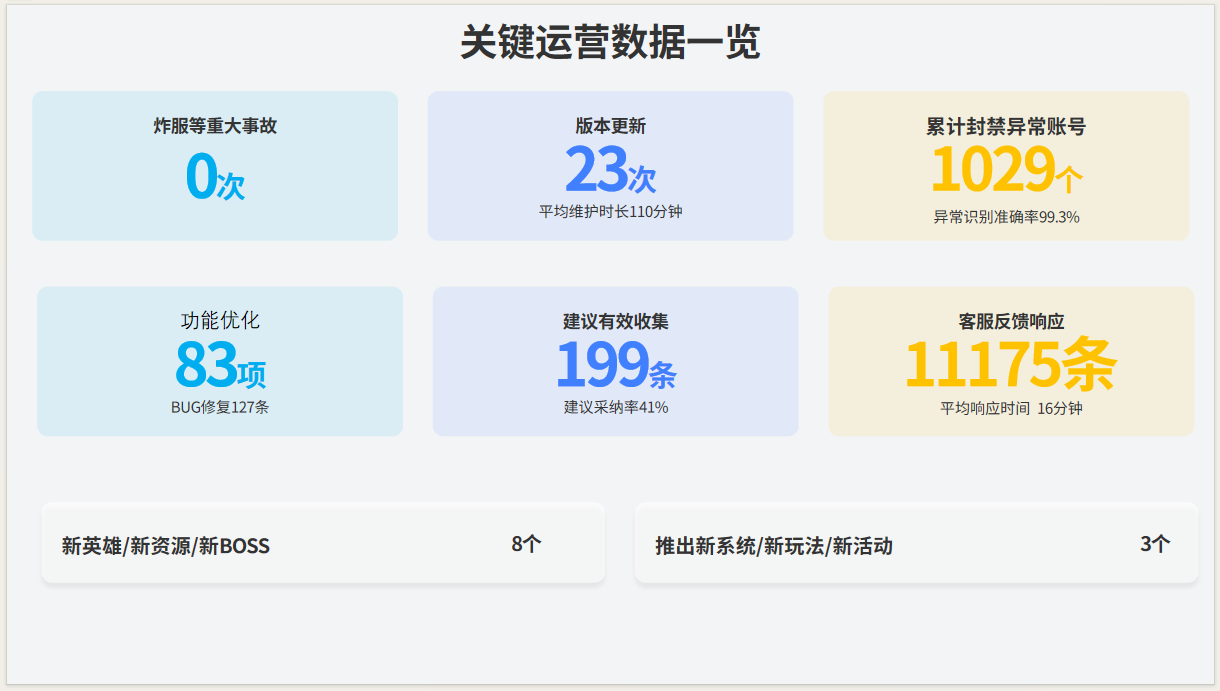Select the 炸服等重大事故 card heading

tap(215, 126)
